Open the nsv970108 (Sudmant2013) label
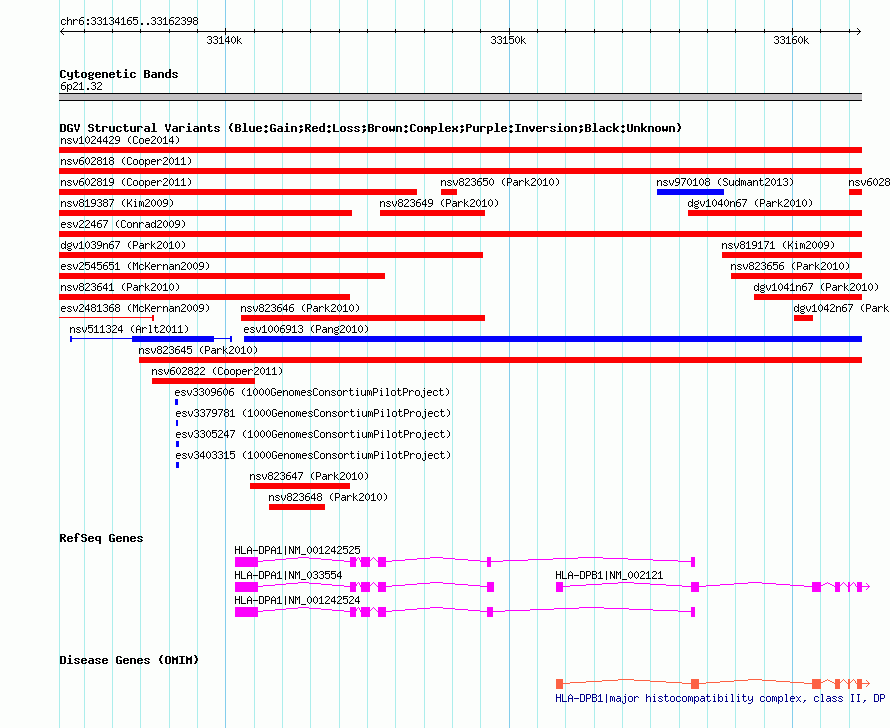Image resolution: width=890 pixels, height=728 pixels. (x=725, y=182)
